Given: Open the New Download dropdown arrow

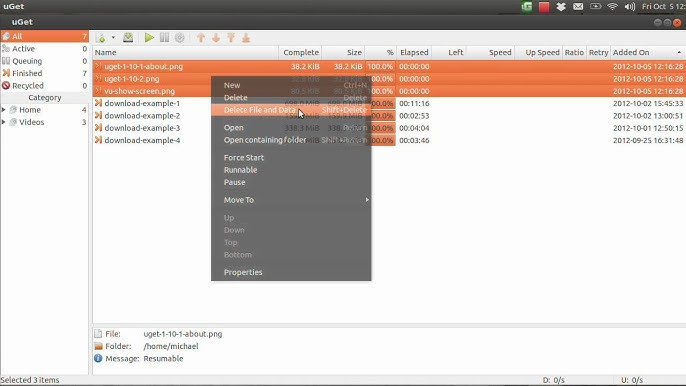Looking at the screenshot, I should (113, 38).
